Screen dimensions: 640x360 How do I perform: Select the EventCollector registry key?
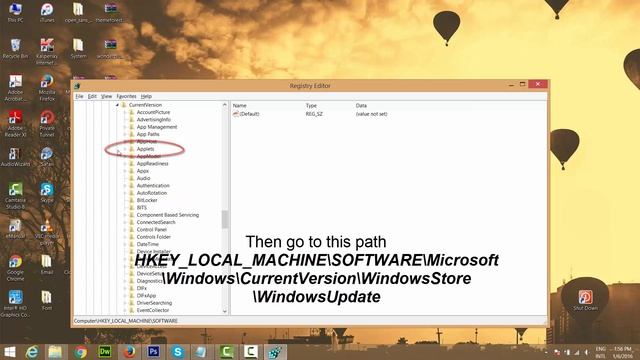click(153, 311)
